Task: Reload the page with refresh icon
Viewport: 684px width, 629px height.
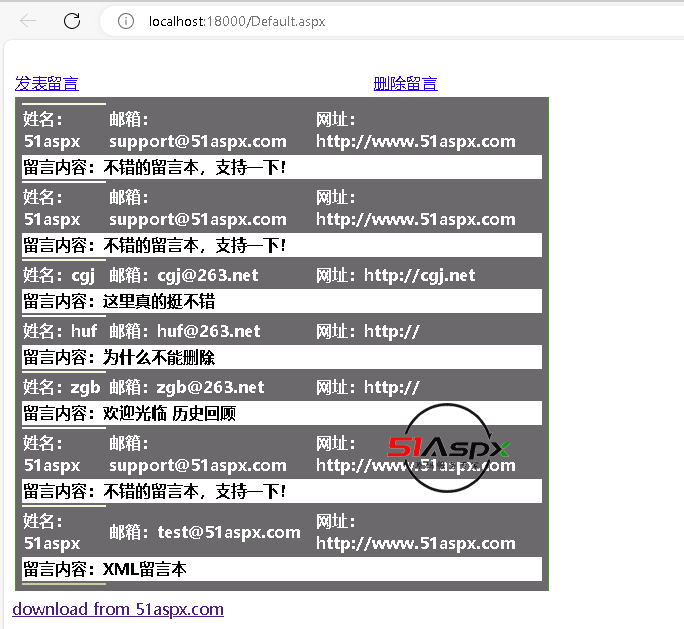Action: (x=72, y=21)
